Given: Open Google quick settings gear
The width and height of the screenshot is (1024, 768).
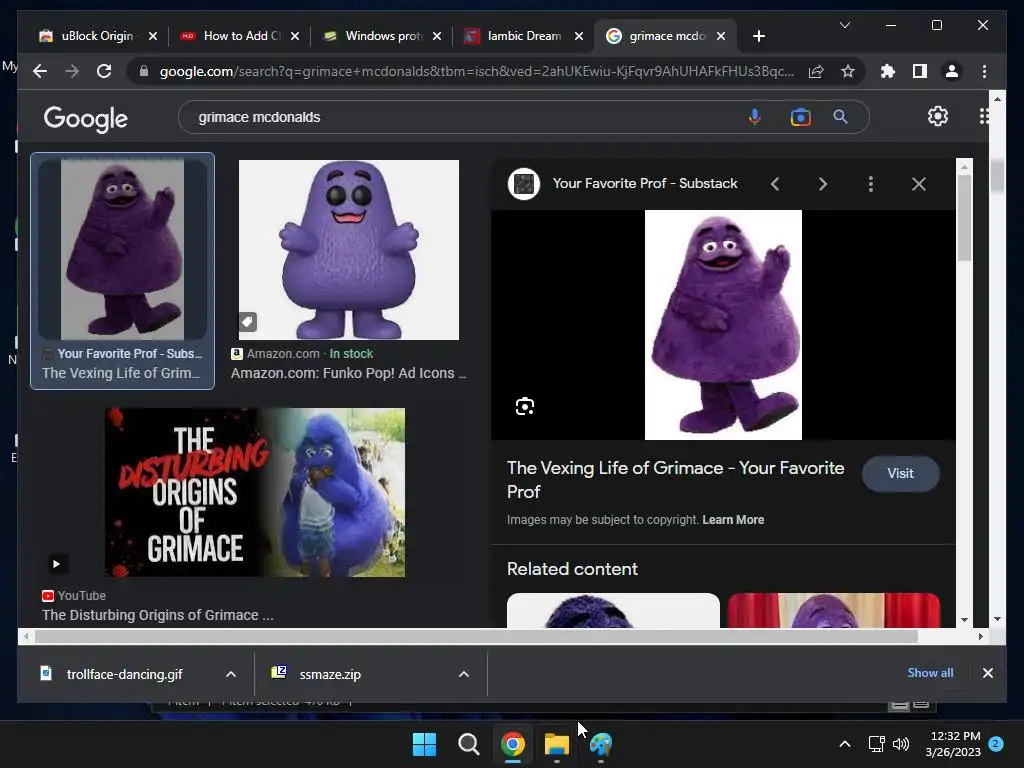Looking at the screenshot, I should pyautogui.click(x=938, y=116).
